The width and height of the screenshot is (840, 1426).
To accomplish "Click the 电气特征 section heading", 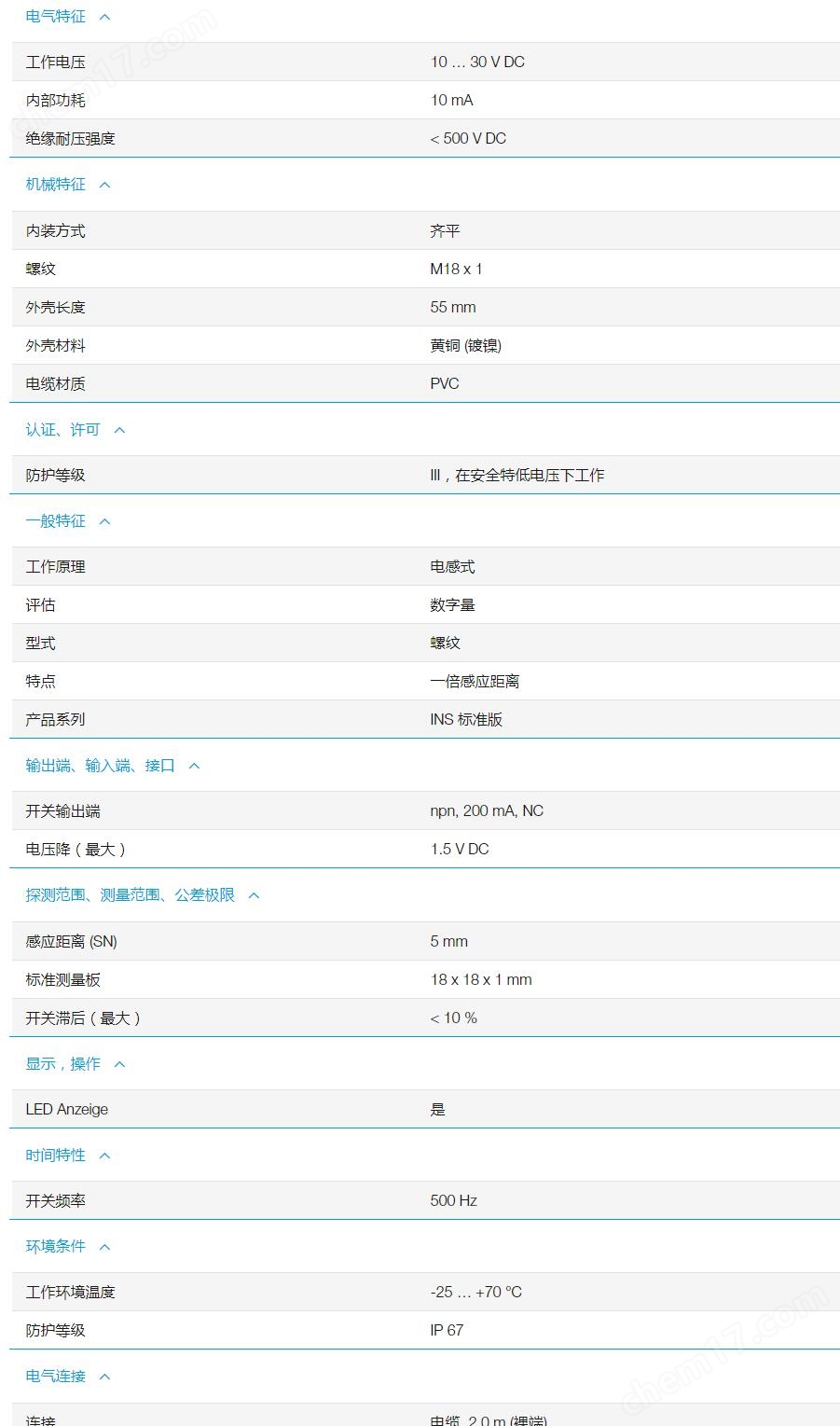I will (x=56, y=17).
